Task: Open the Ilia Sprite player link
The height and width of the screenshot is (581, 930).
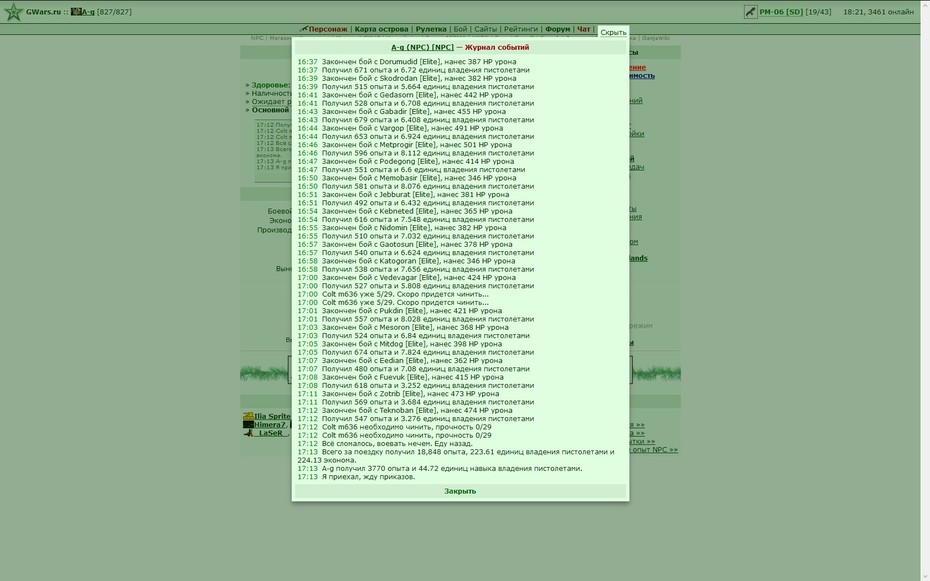Action: click(x=272, y=416)
